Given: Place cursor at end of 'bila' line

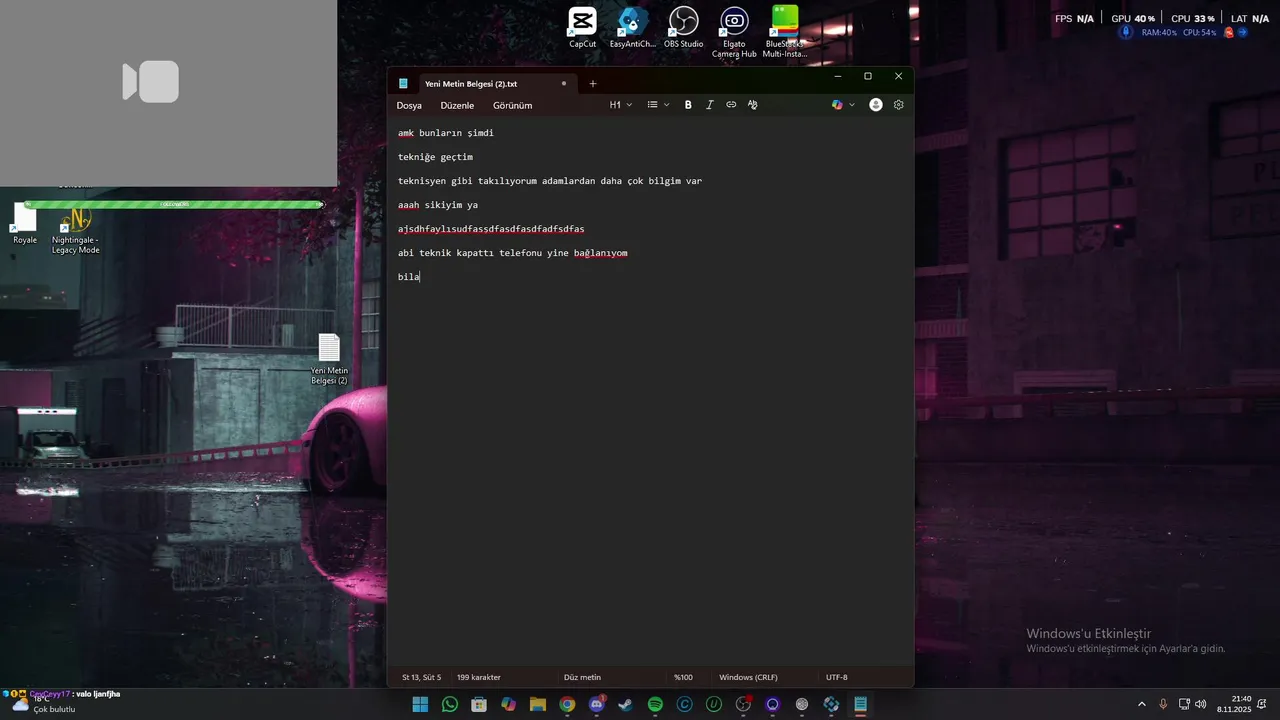Looking at the screenshot, I should (x=420, y=277).
